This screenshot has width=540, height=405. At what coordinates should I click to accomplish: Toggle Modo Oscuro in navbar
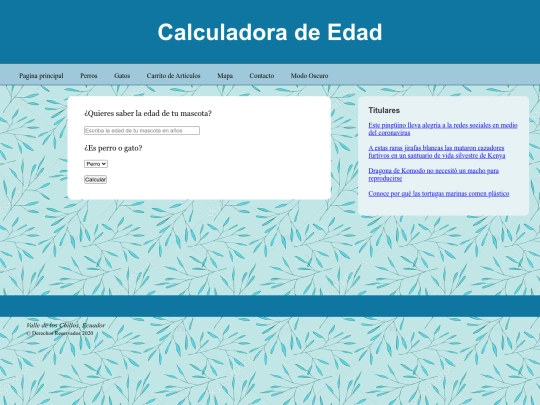[x=309, y=76]
